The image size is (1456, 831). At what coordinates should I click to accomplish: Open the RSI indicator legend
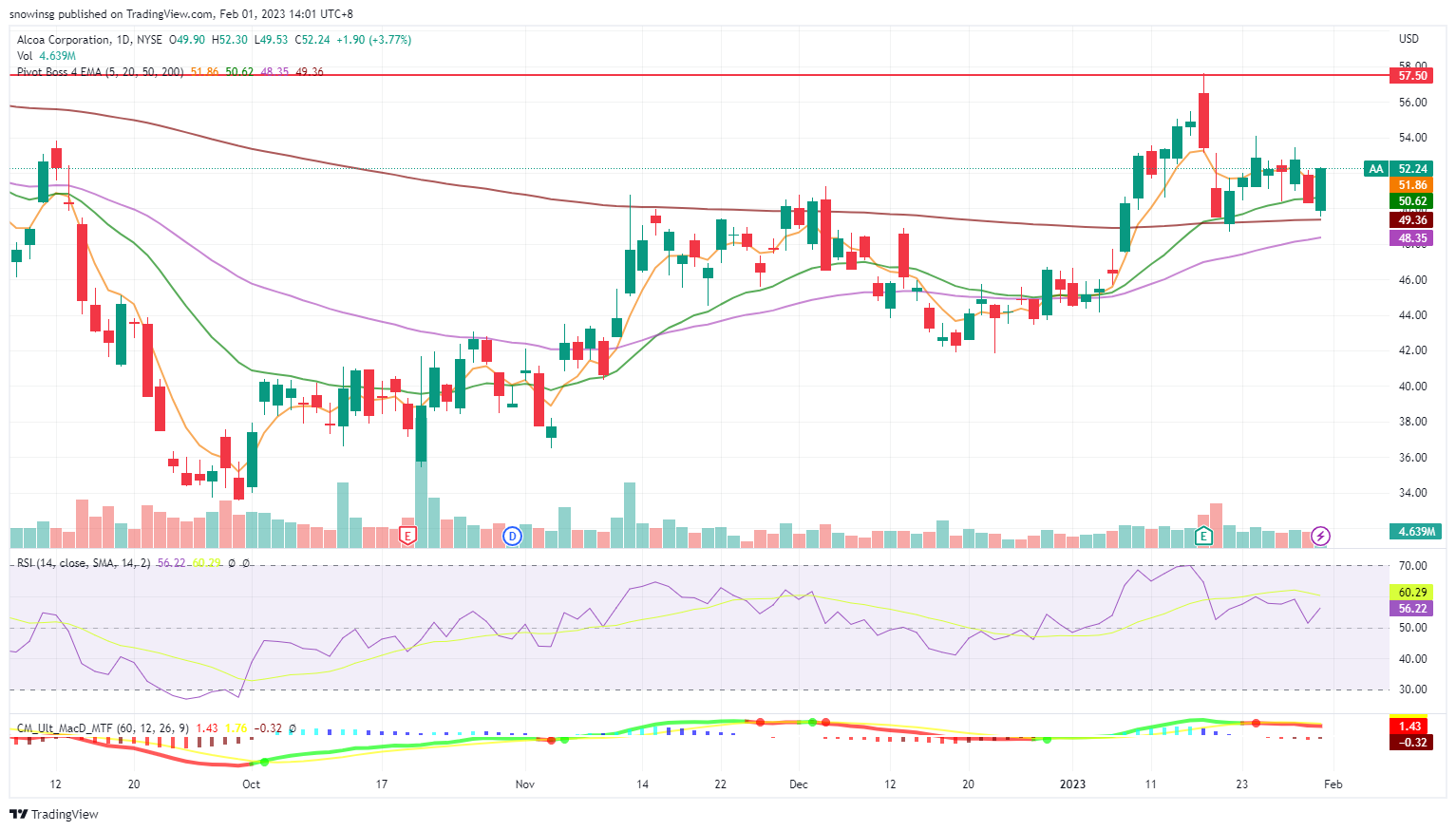pos(84,563)
